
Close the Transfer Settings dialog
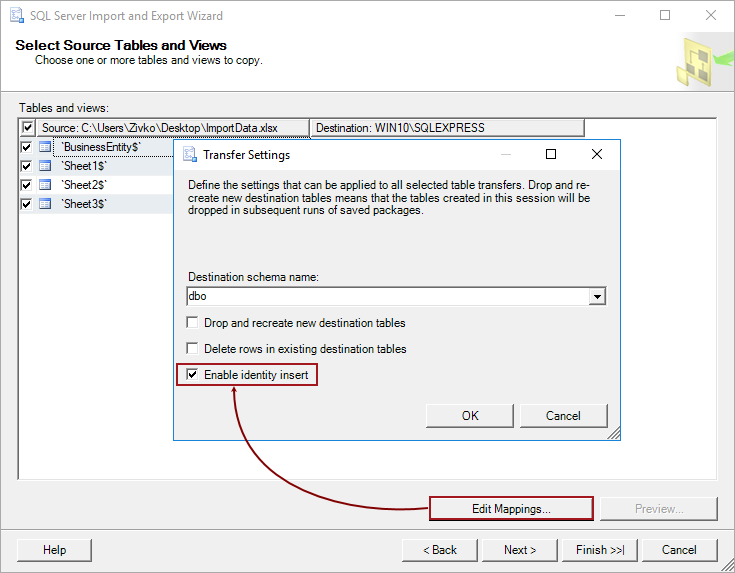597,154
